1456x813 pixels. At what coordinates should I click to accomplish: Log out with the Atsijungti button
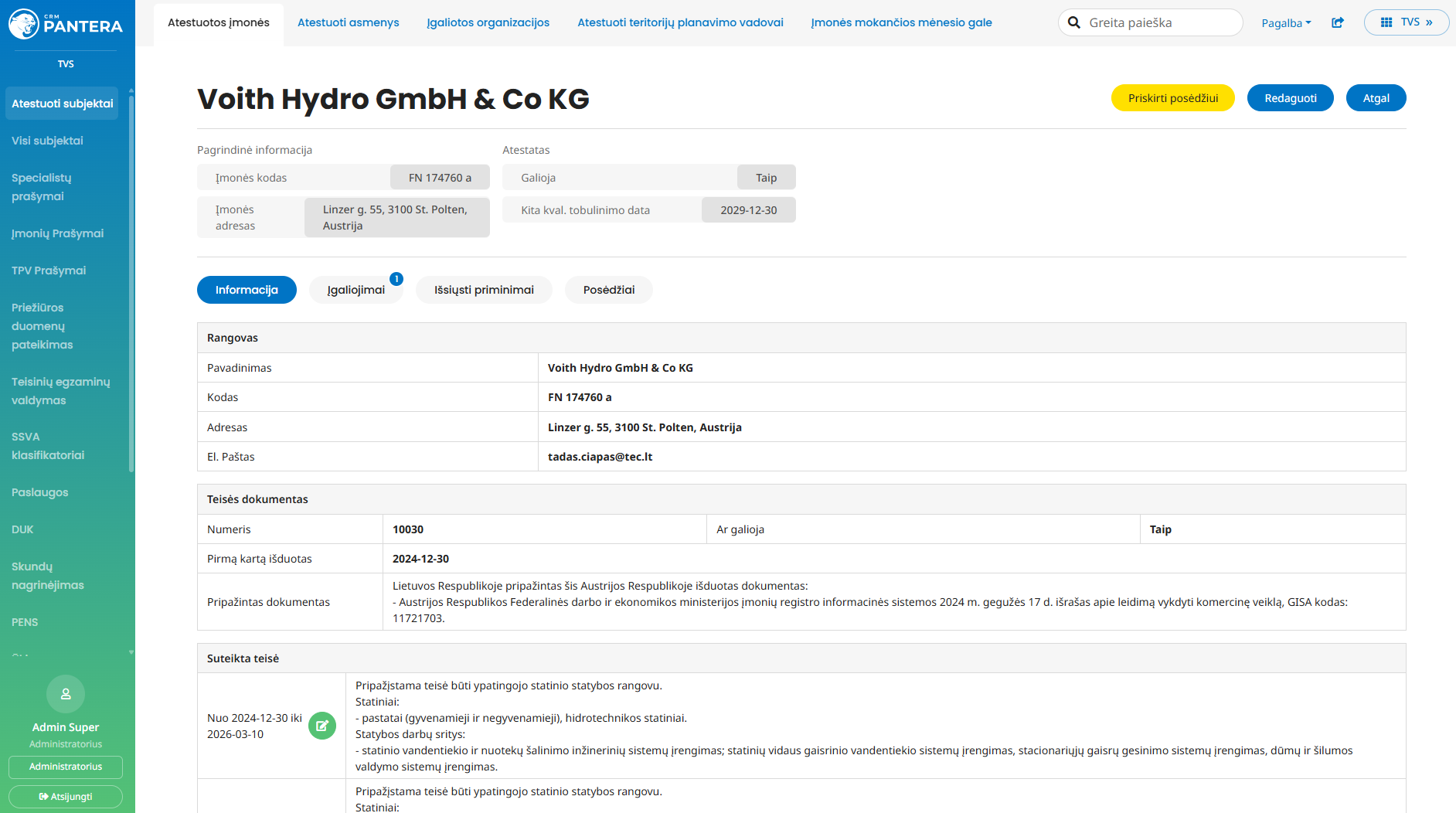coord(66,797)
